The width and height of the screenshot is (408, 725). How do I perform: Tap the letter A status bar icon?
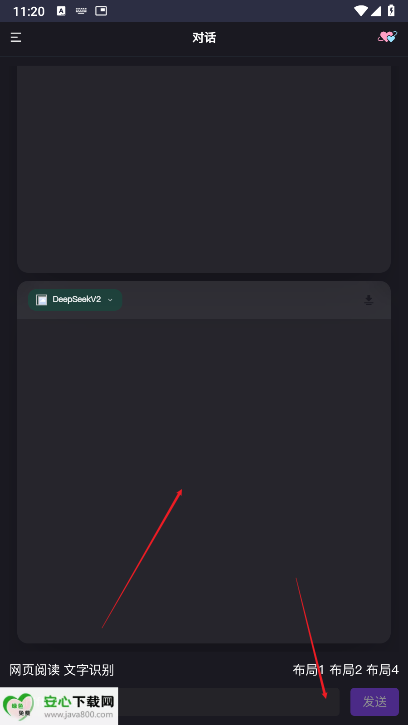click(x=61, y=11)
